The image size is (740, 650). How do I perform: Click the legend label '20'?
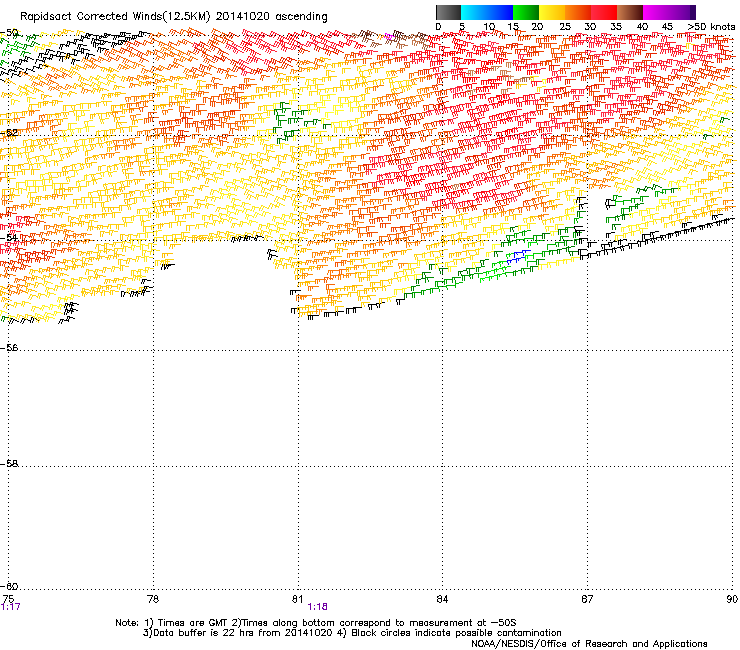click(537, 27)
